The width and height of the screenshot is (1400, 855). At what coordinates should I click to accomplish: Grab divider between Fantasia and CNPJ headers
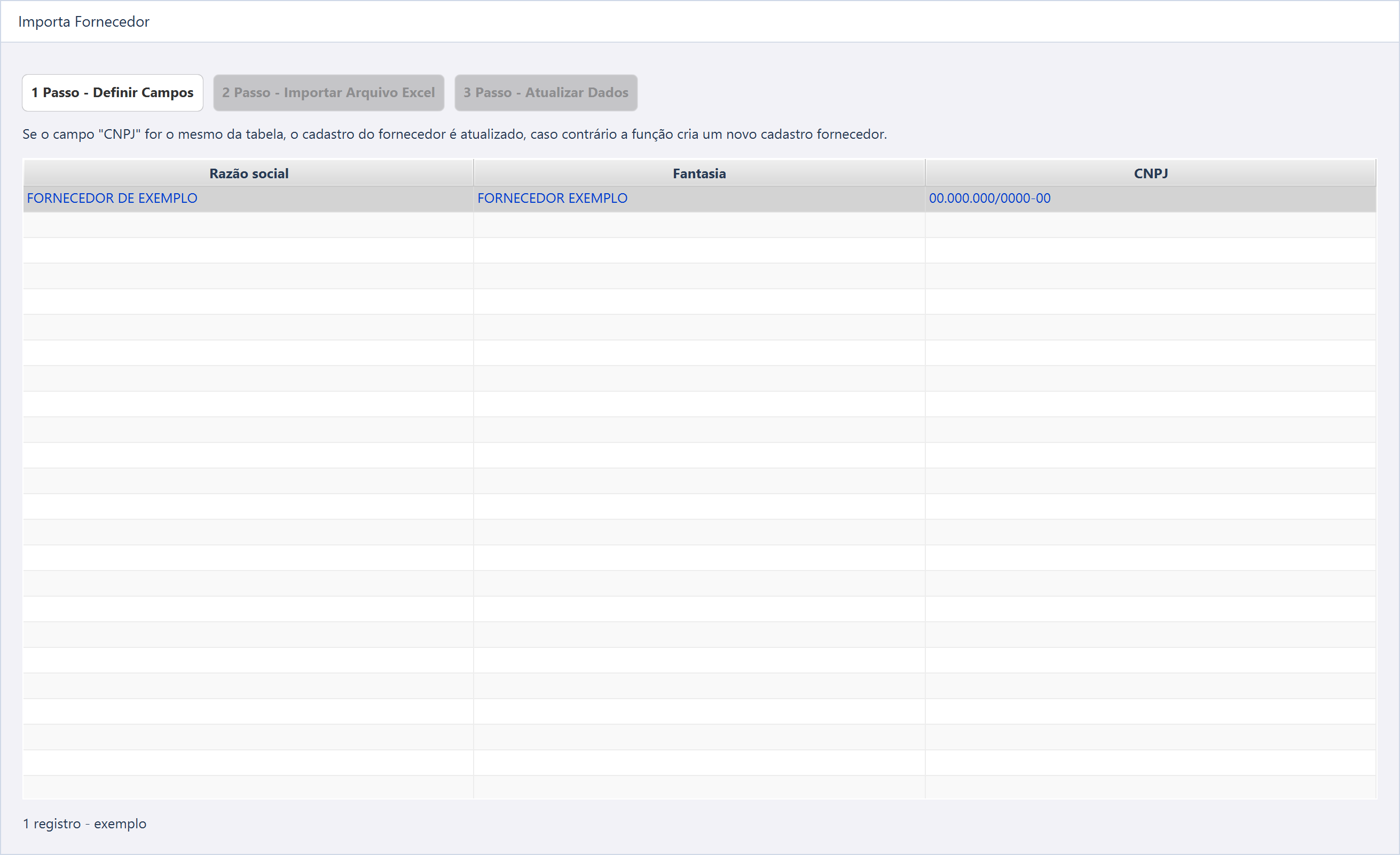click(x=925, y=173)
